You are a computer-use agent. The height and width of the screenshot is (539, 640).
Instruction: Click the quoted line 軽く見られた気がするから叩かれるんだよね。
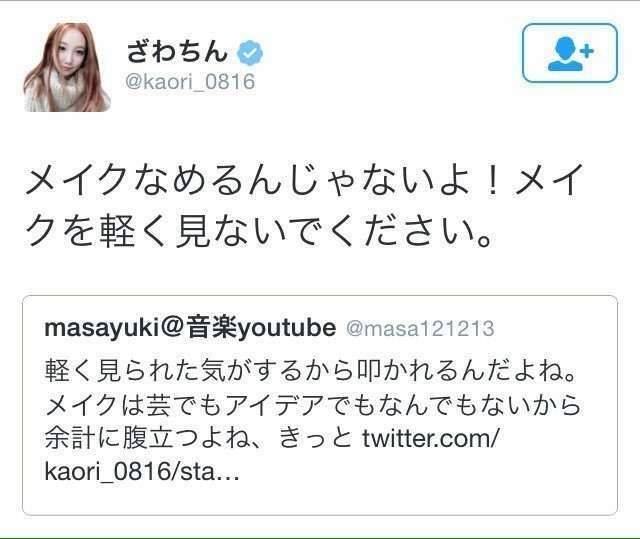(x=310, y=371)
